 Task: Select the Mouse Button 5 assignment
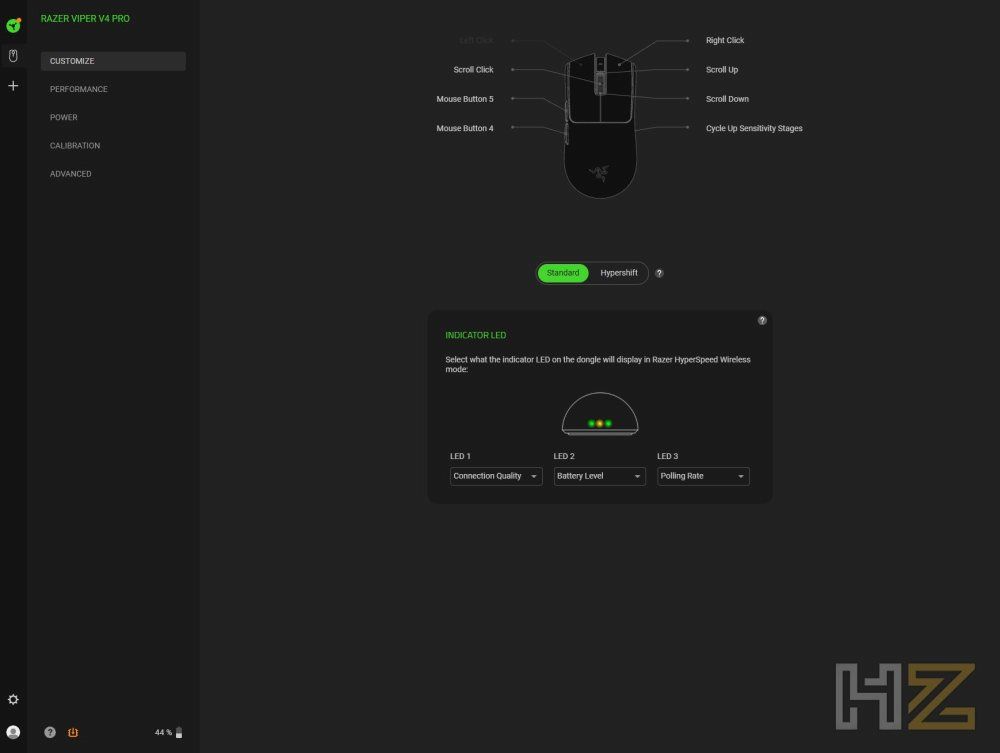tap(465, 99)
